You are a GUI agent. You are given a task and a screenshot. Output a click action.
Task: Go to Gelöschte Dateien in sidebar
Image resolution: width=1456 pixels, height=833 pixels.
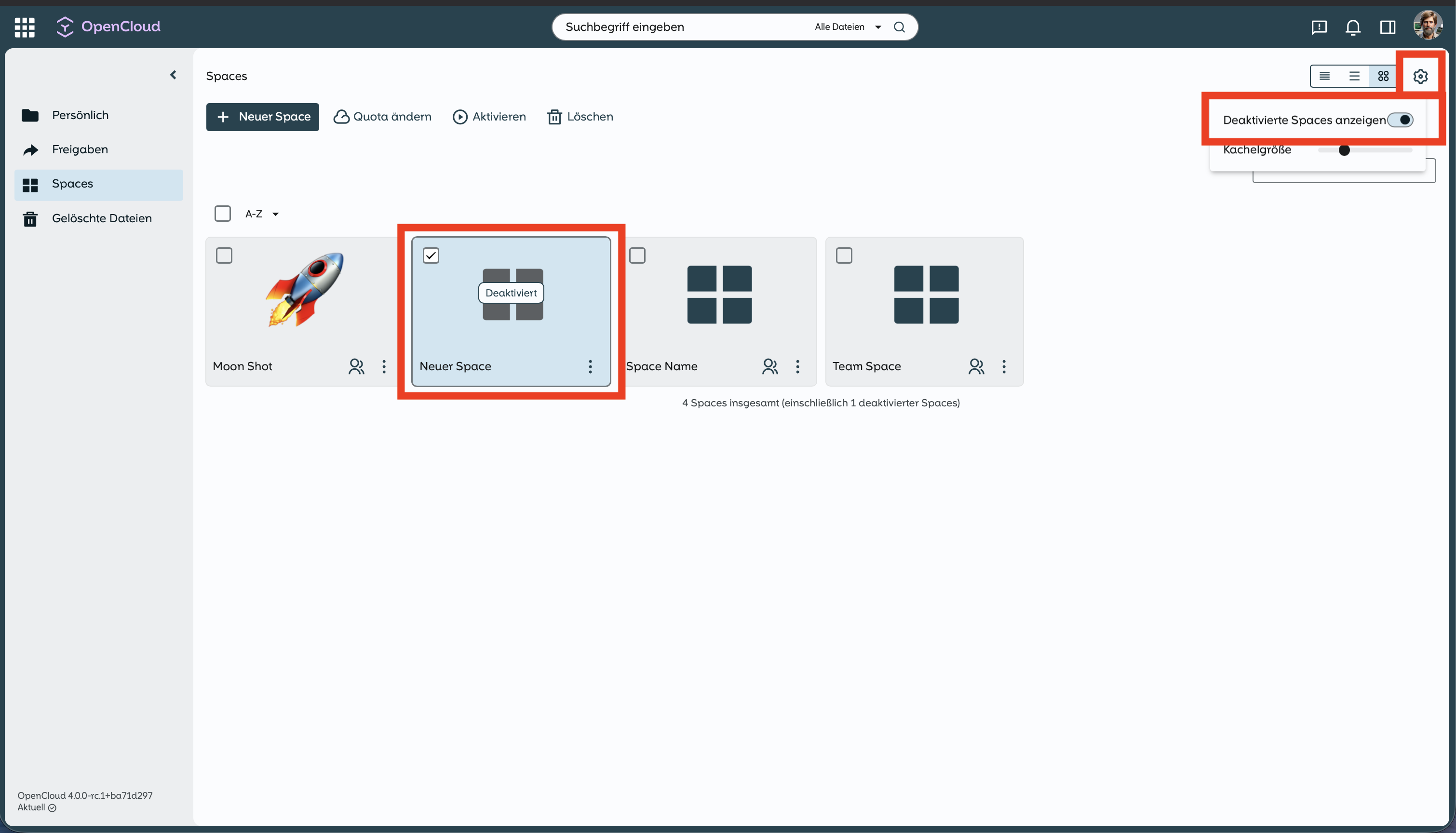101,218
